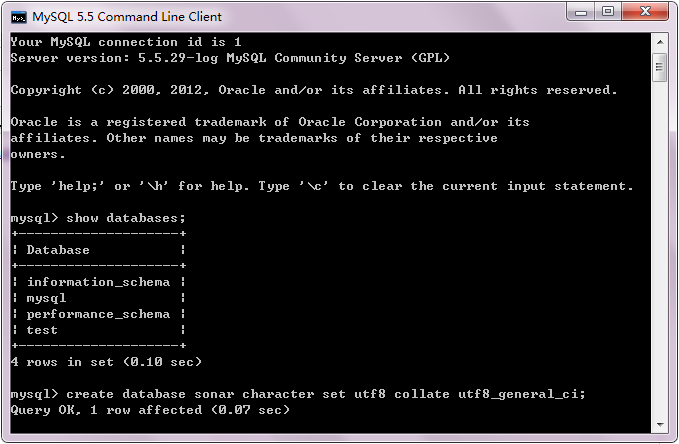
Task: Click the window title 'MySQL 5.5 Command Line Client'
Action: click(x=127, y=17)
